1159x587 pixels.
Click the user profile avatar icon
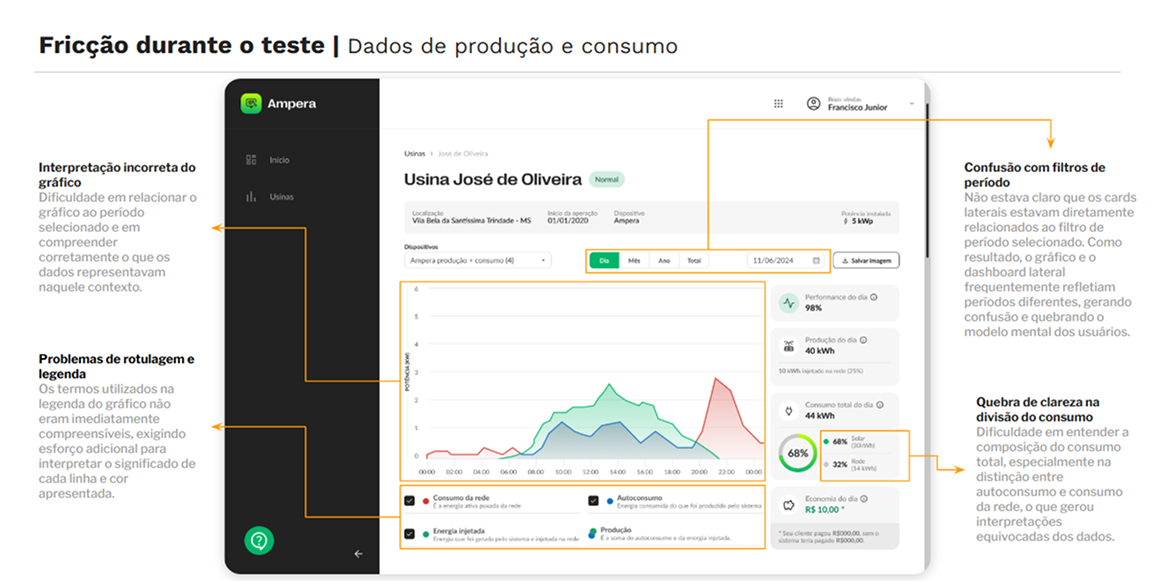click(813, 104)
